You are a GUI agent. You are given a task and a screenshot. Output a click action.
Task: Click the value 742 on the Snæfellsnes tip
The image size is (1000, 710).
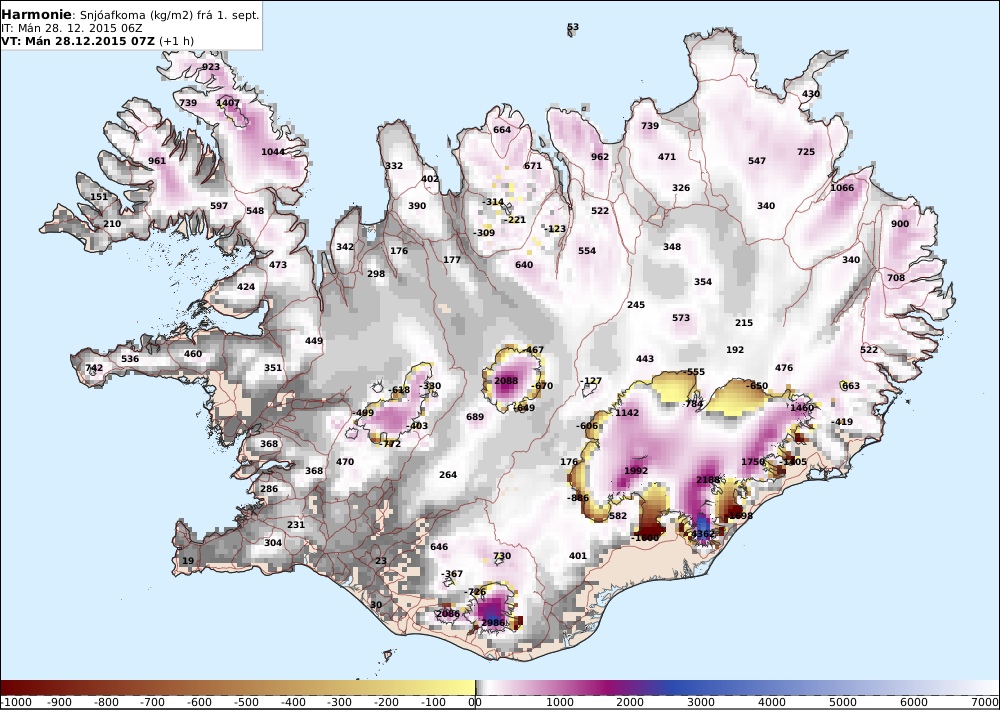coord(94,367)
